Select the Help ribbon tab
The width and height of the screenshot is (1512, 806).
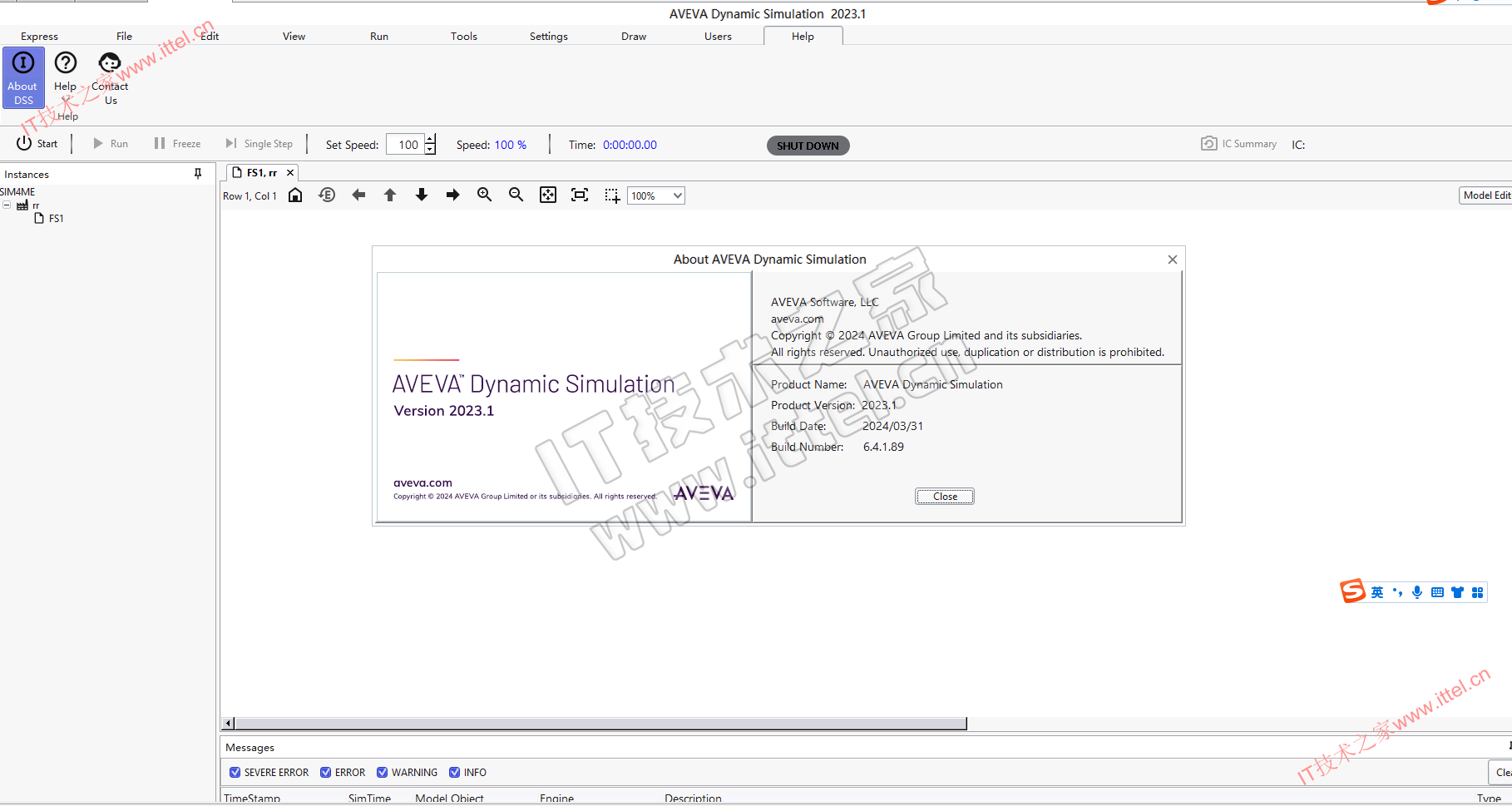click(x=803, y=36)
